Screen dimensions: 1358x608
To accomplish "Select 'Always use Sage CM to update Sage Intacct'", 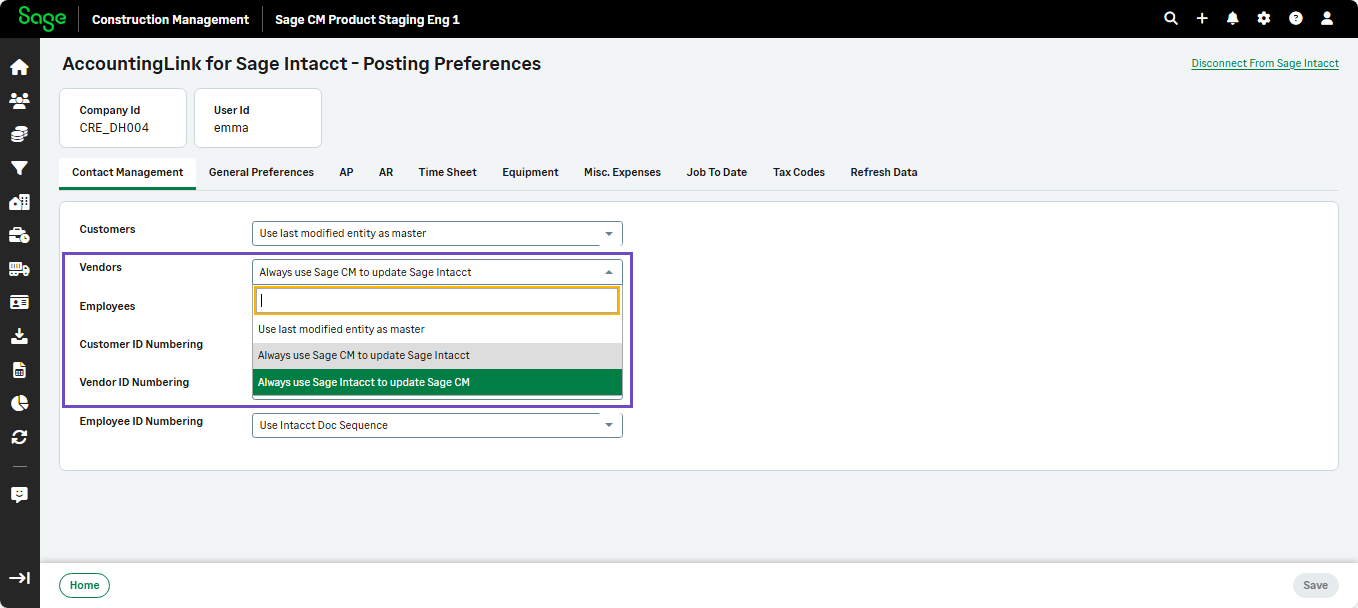I will [437, 355].
